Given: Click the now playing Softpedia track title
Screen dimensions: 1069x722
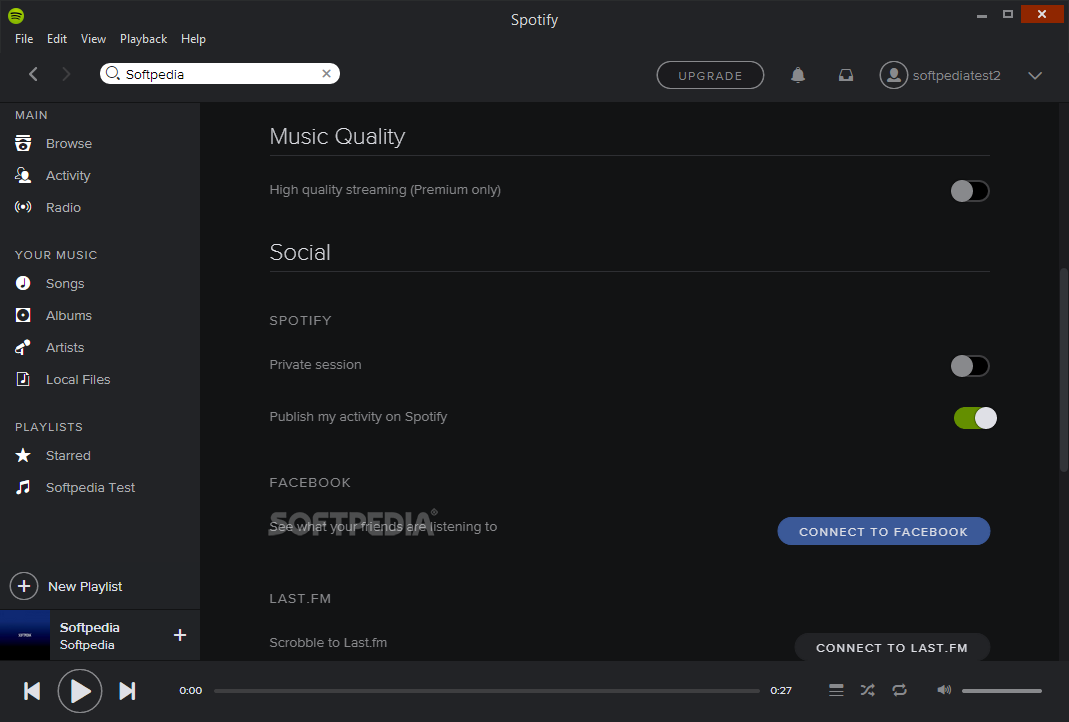Looking at the screenshot, I should (x=89, y=627).
